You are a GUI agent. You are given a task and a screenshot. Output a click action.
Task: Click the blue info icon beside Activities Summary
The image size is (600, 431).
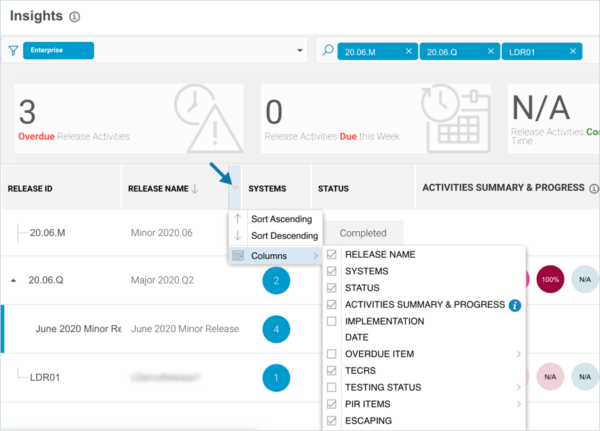coord(515,305)
